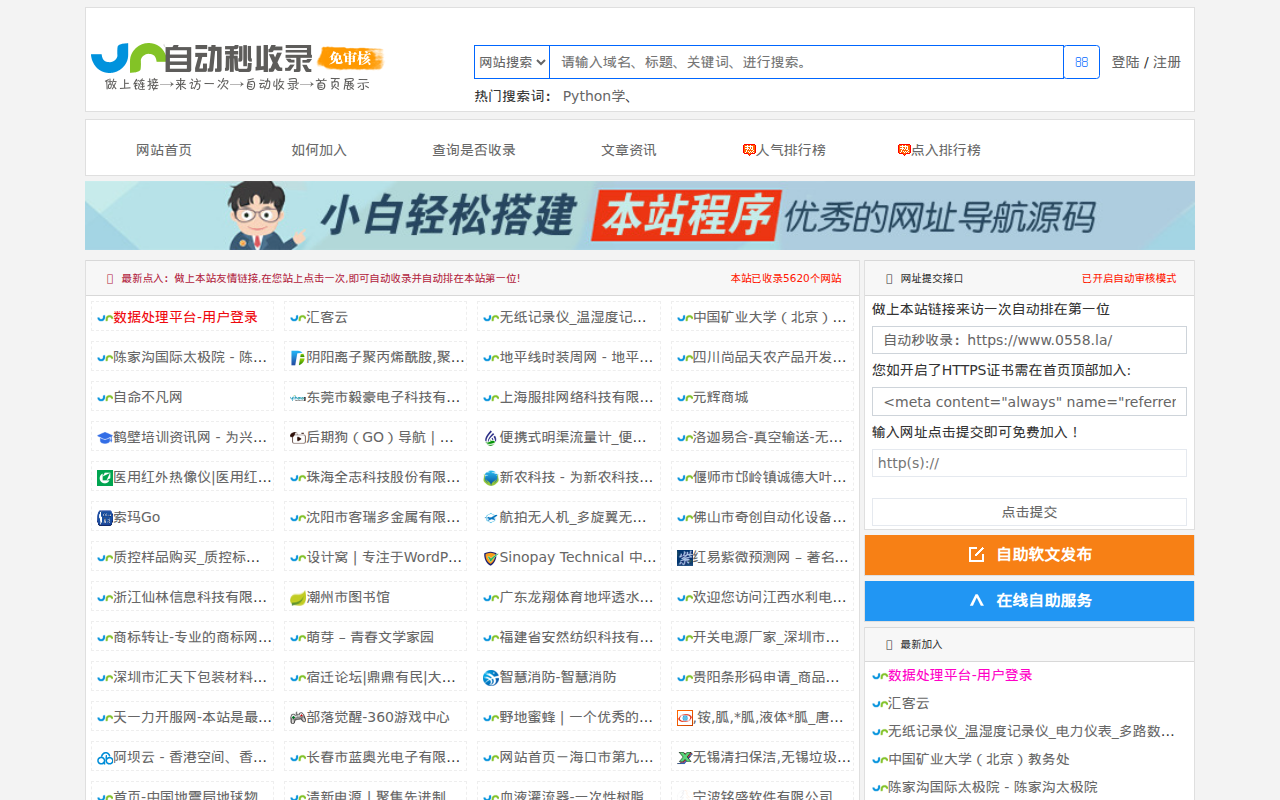Open the 网站搜索 search type dropdown
Image resolution: width=1280 pixels, height=800 pixels.
(512, 62)
